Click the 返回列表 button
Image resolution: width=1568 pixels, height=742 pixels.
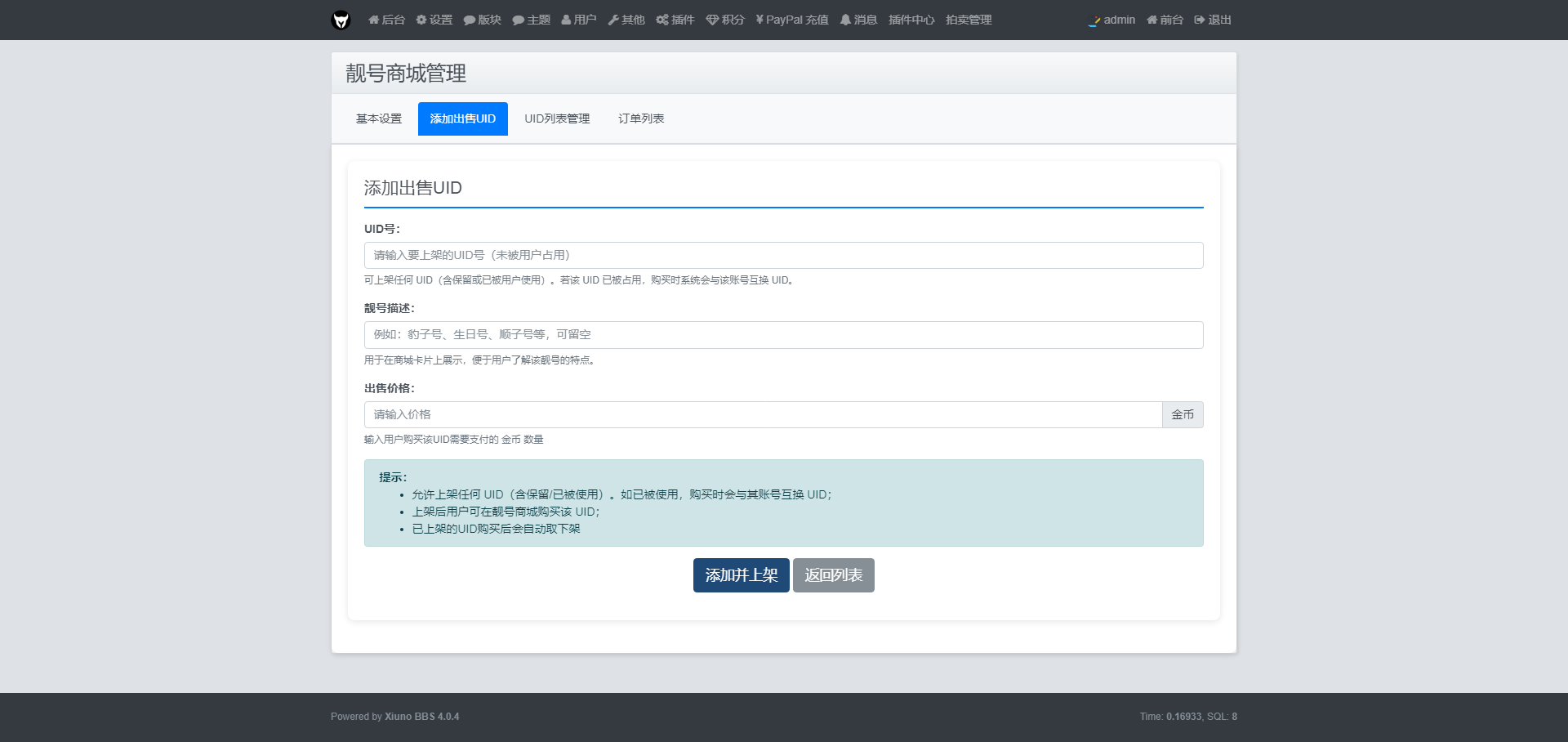[x=833, y=575]
